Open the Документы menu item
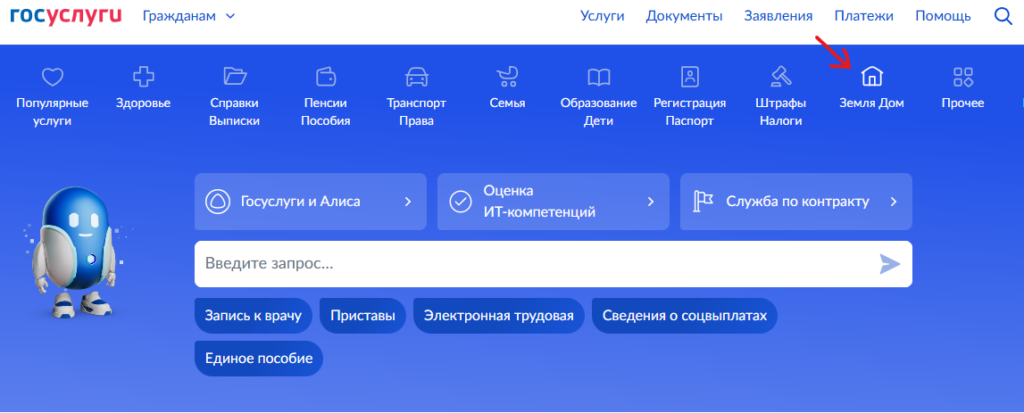 coord(684,16)
